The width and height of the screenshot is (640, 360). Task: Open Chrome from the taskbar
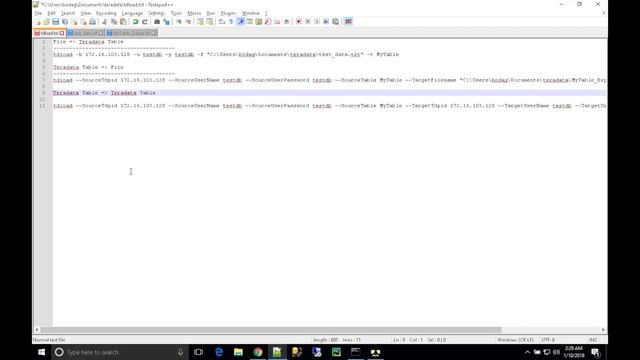pyautogui.click(x=258, y=352)
